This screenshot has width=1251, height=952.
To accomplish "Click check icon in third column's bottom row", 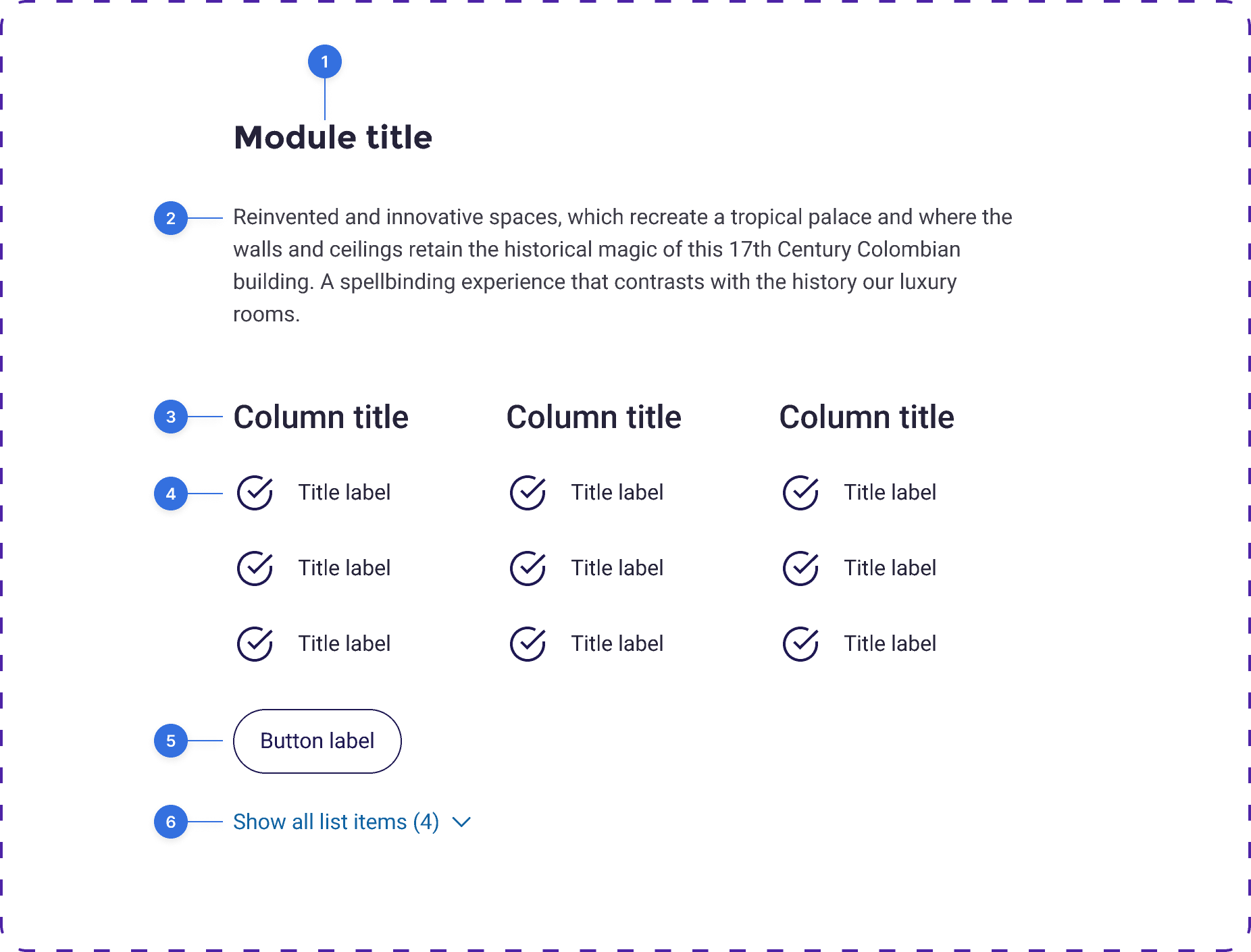I will pos(800,644).
